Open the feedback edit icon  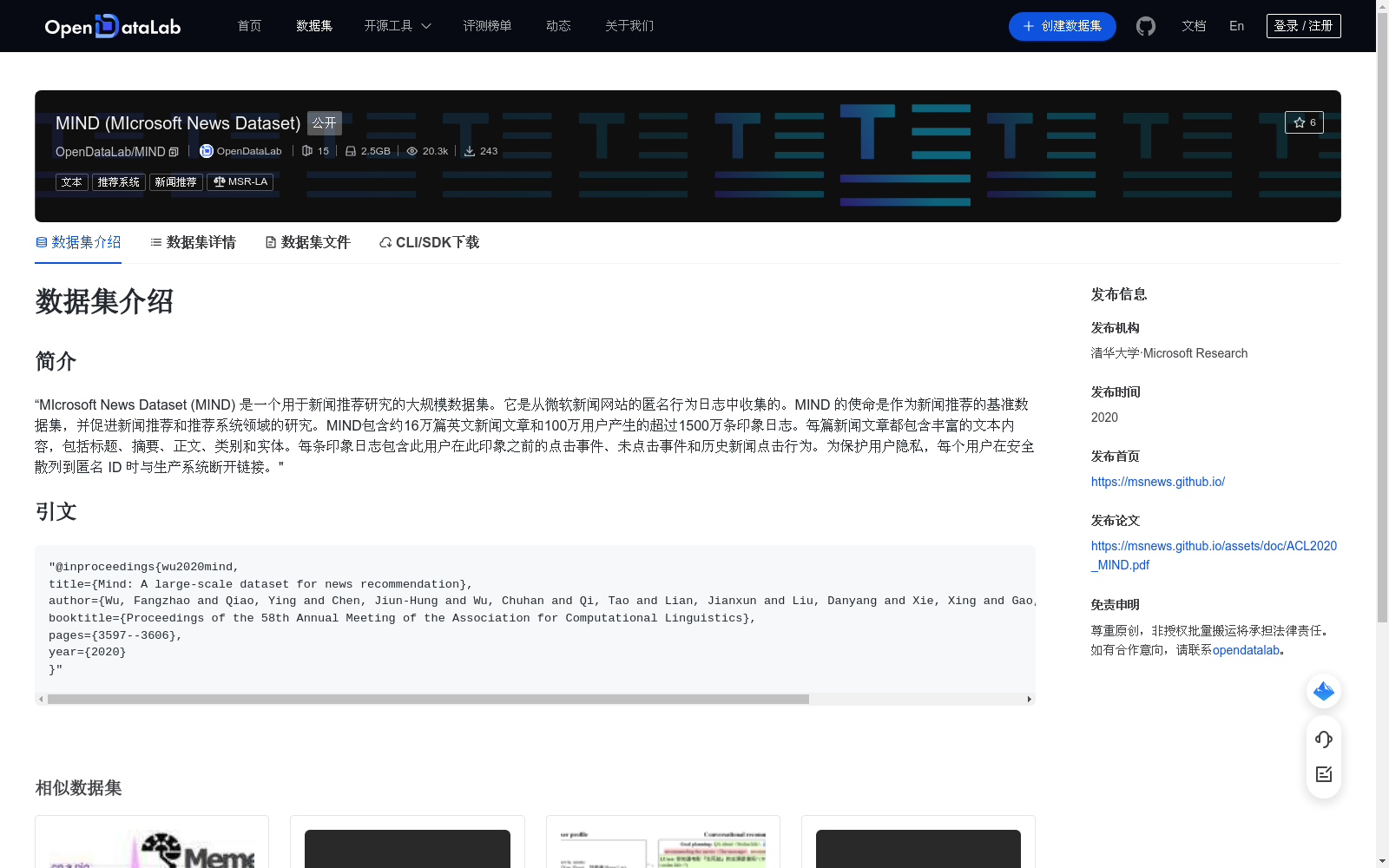click(1324, 774)
